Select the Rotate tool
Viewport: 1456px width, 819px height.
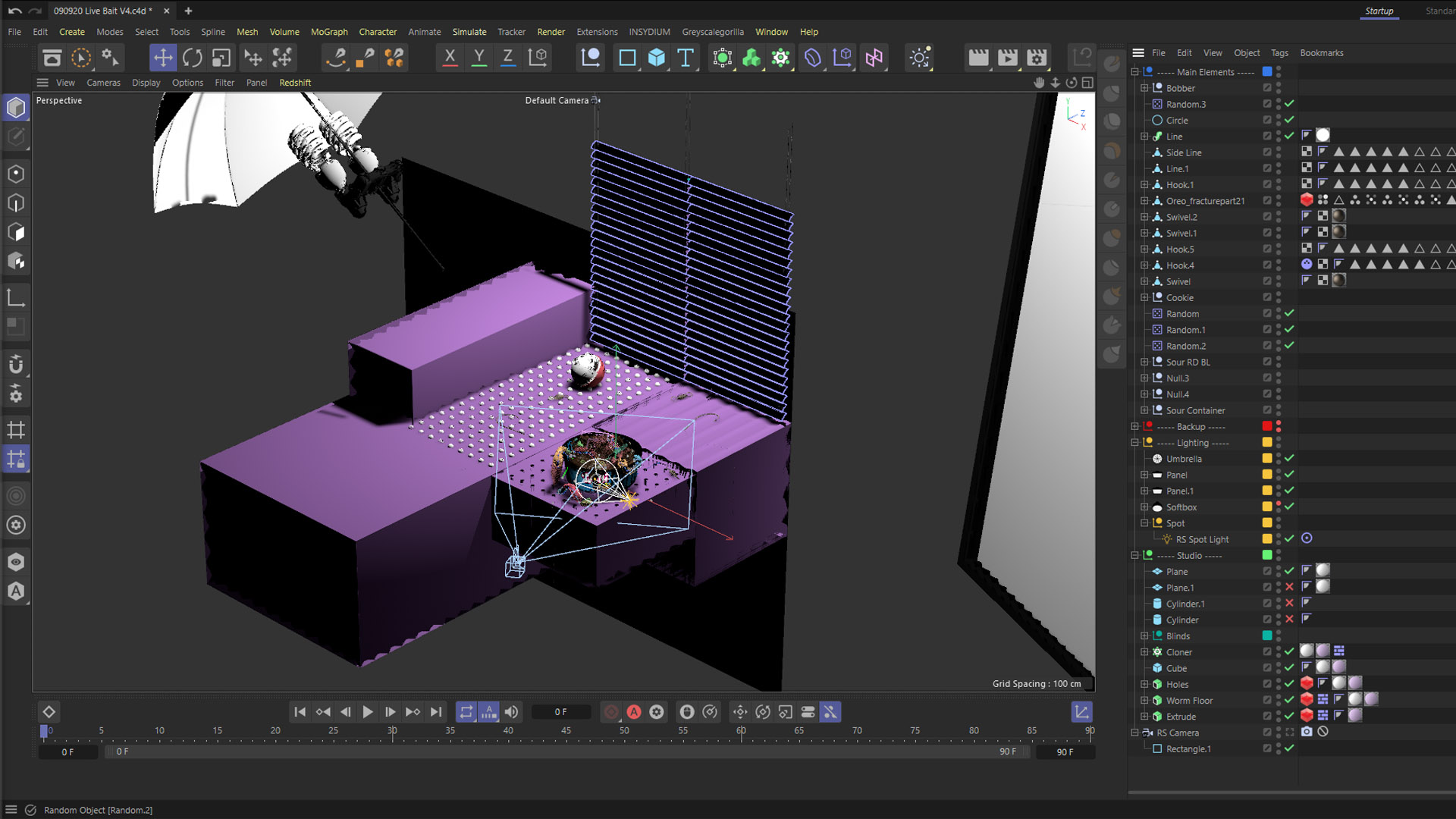(192, 58)
